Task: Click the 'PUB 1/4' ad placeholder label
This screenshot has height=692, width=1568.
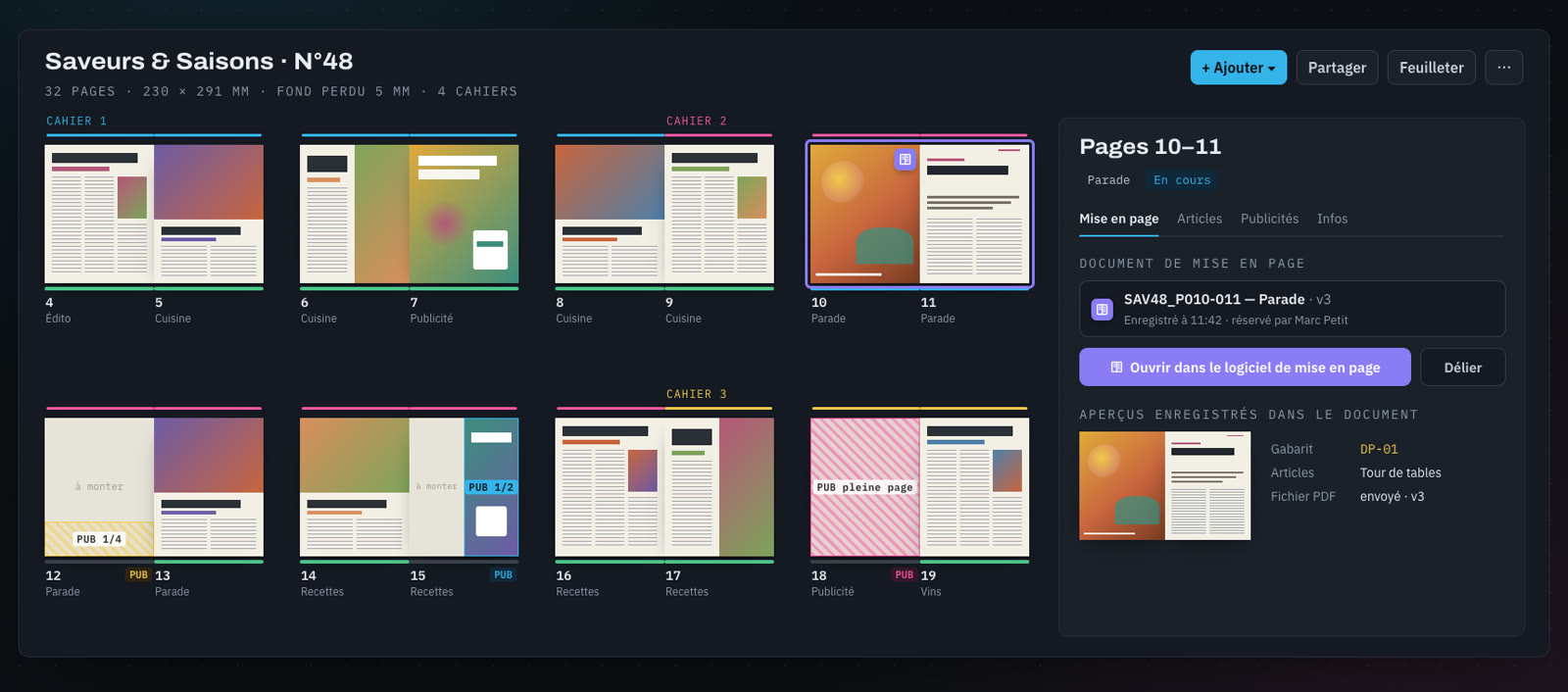Action: (x=99, y=539)
